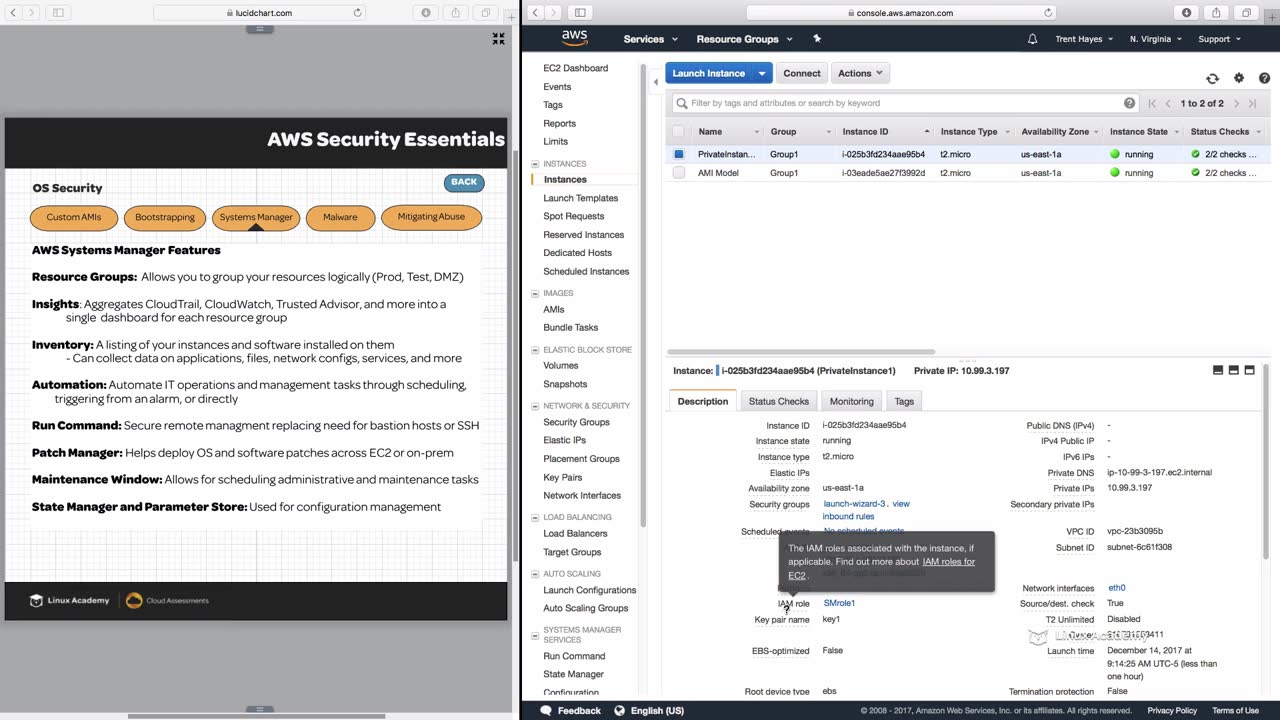This screenshot has width=1280, height=720.
Task: Open the N. Virginia region selector
Action: (x=1156, y=39)
